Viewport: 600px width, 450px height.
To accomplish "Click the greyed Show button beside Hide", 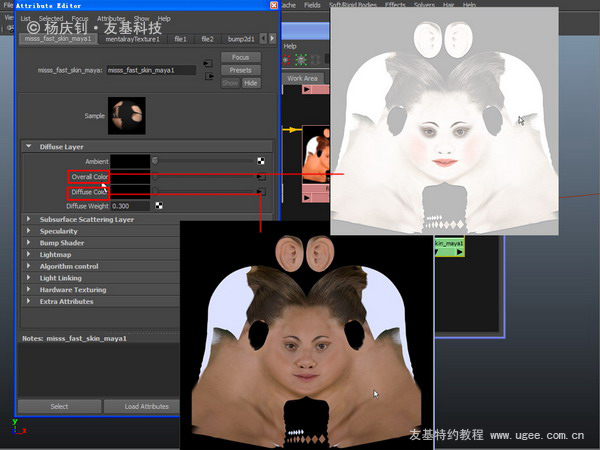I will coord(230,83).
